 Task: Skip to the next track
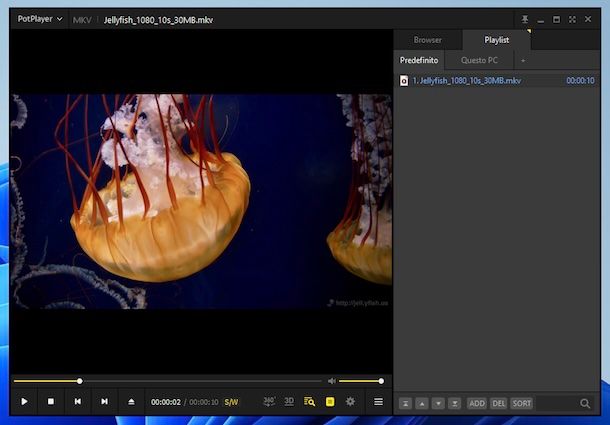(x=104, y=402)
